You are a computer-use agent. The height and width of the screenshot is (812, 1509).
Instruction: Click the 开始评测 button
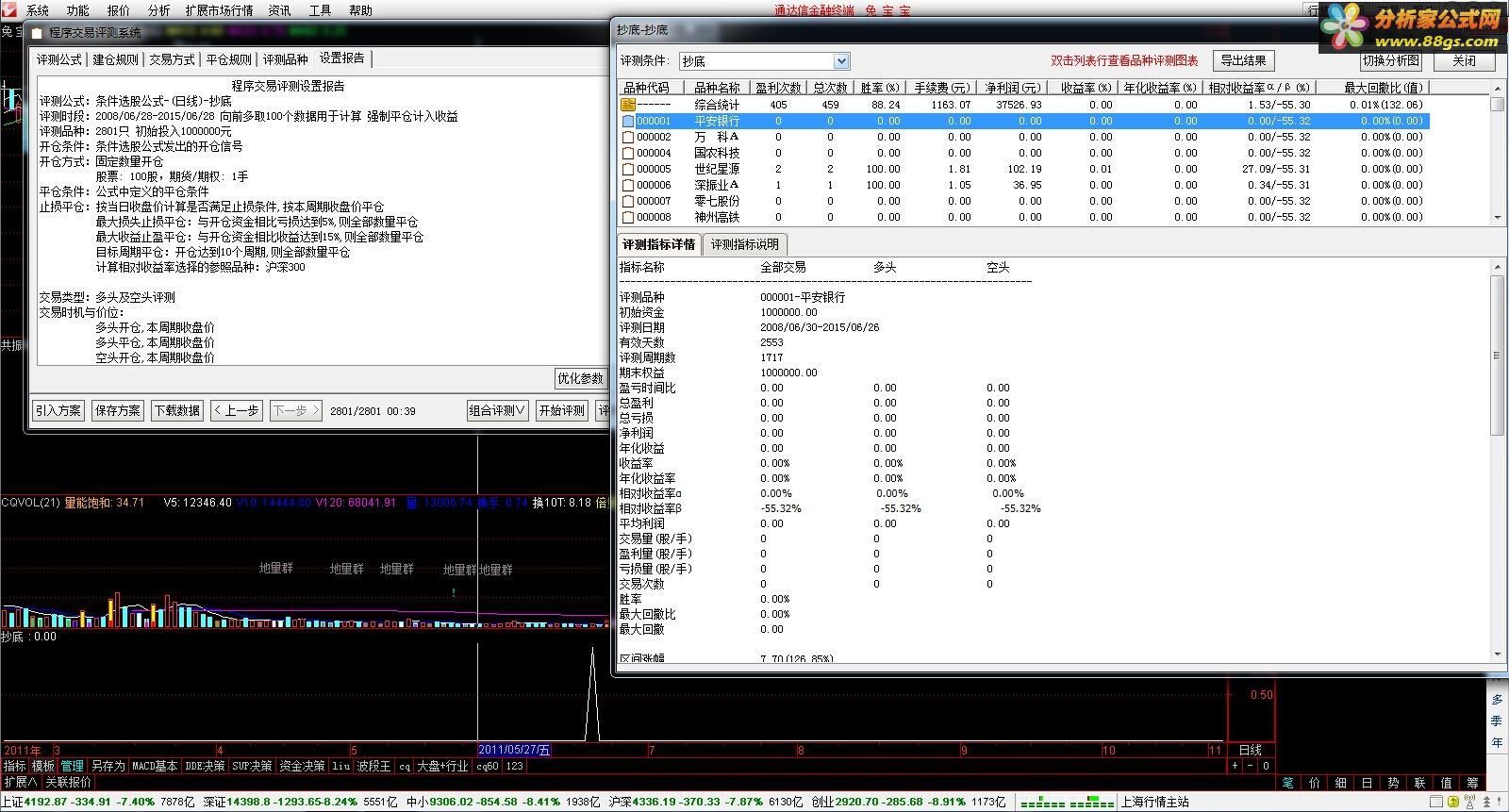pyautogui.click(x=562, y=410)
